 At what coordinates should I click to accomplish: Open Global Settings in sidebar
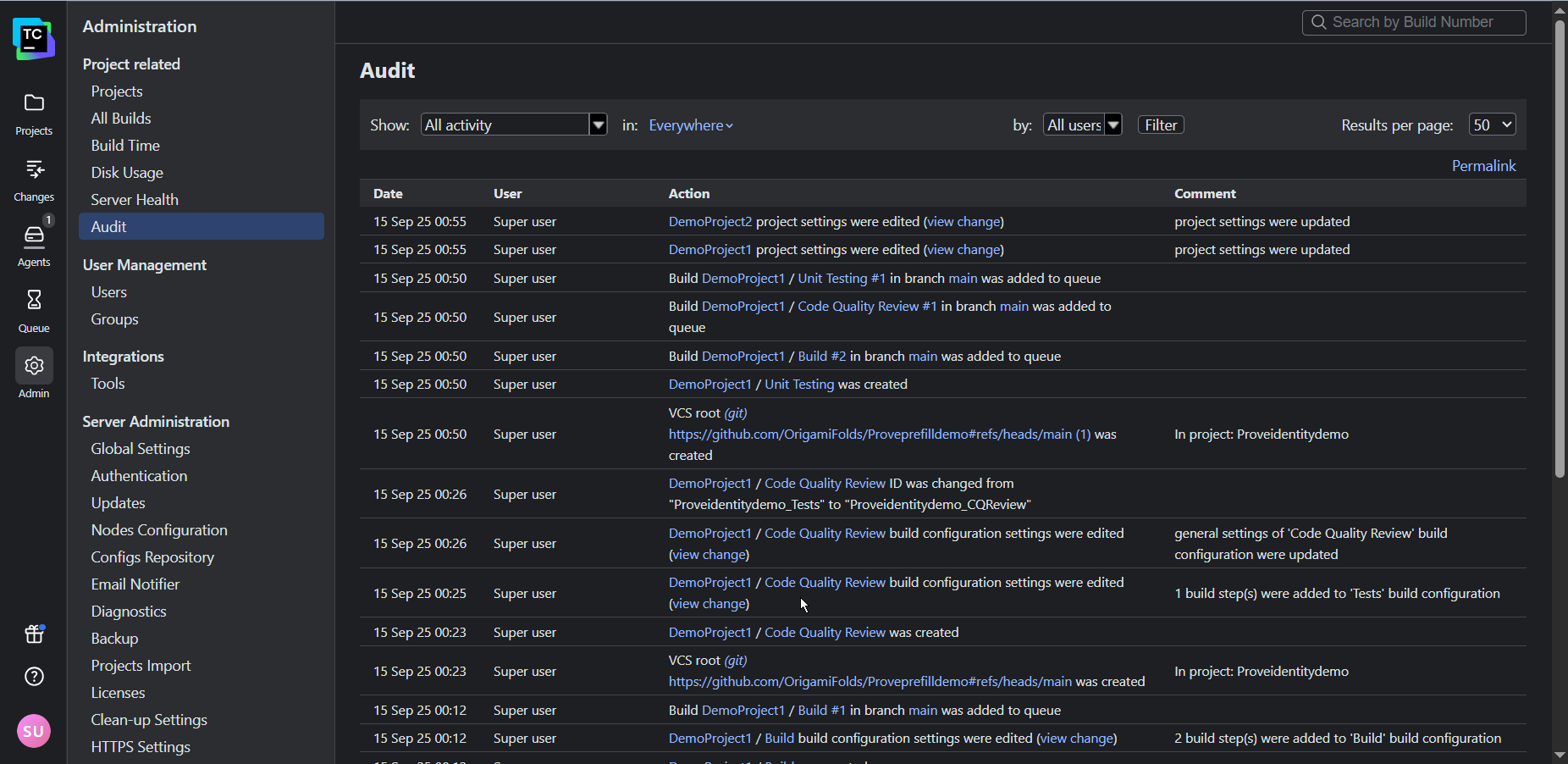[x=141, y=449]
